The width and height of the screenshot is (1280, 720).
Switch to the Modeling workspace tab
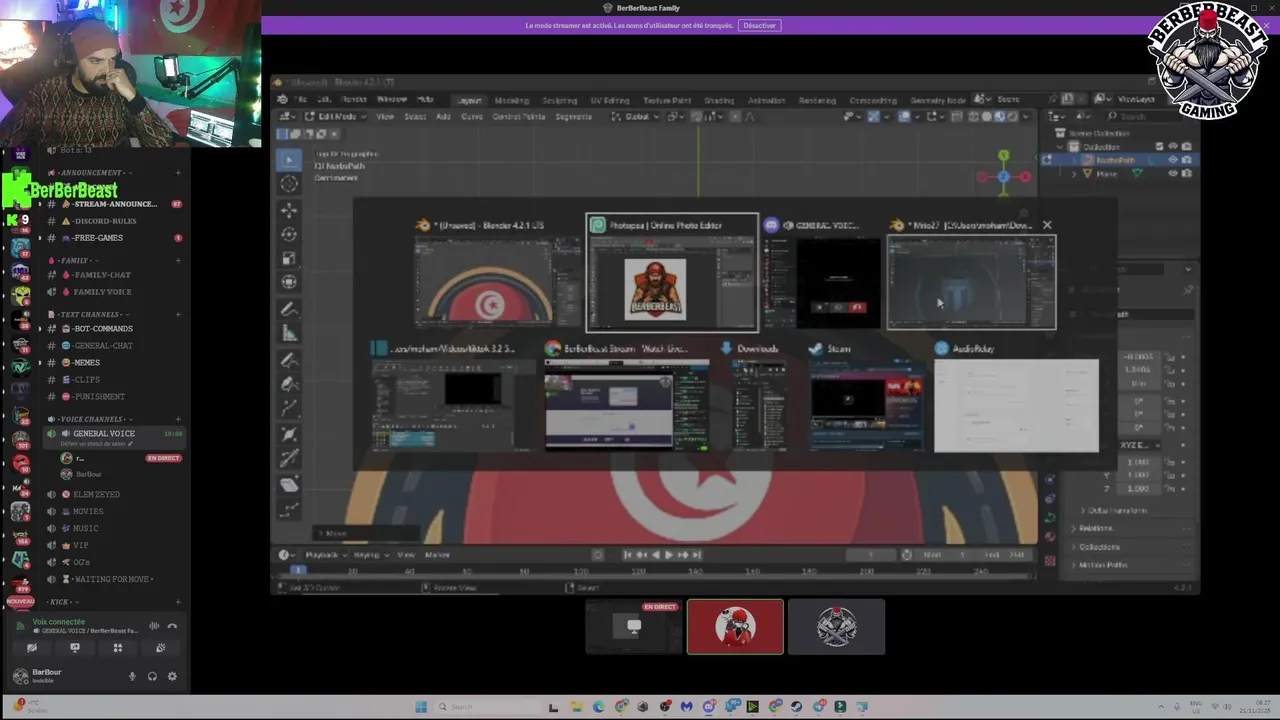[x=512, y=100]
